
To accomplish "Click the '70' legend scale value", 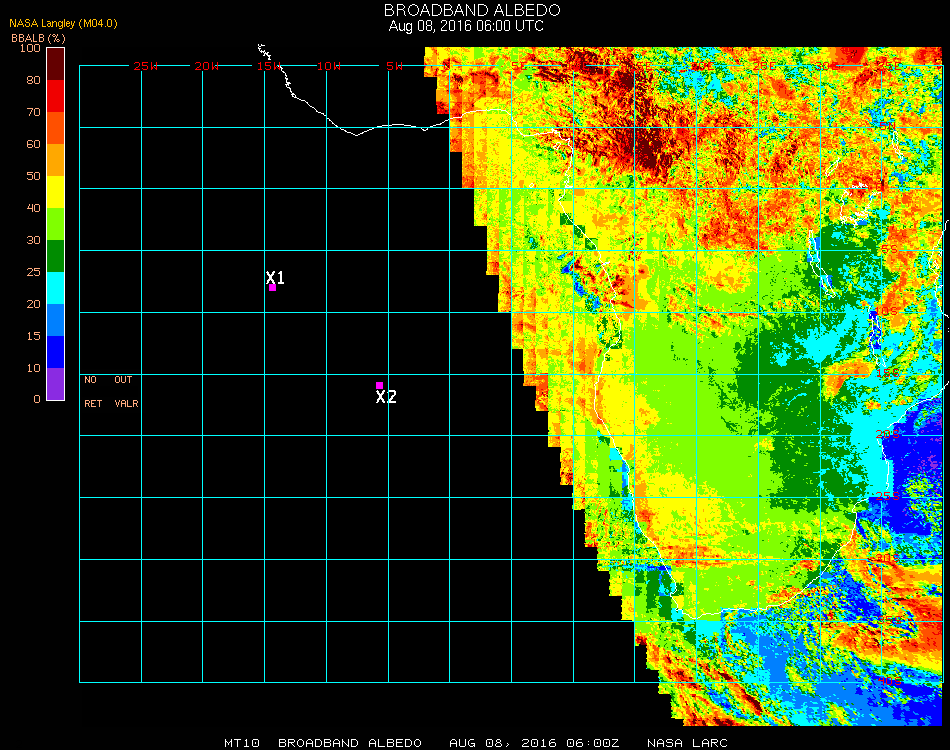I will point(33,112).
